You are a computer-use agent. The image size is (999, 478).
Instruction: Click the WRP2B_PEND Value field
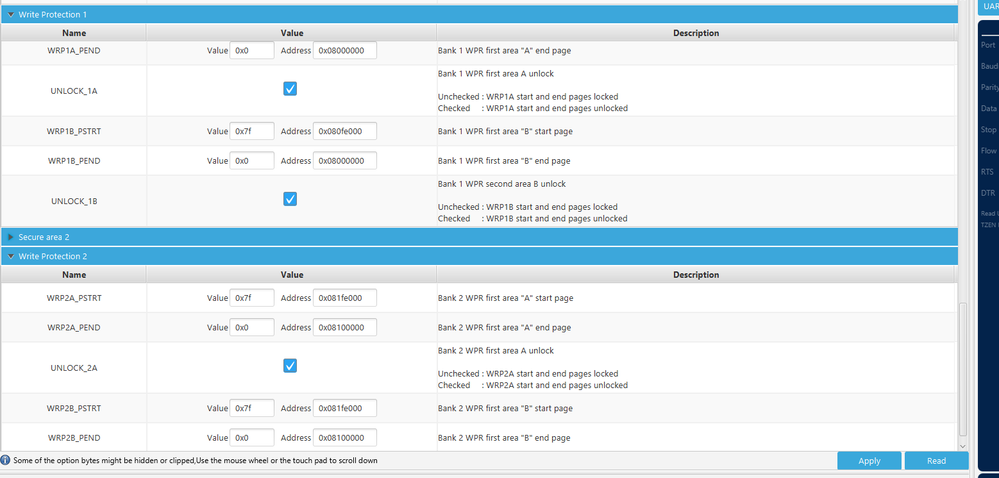(252, 438)
